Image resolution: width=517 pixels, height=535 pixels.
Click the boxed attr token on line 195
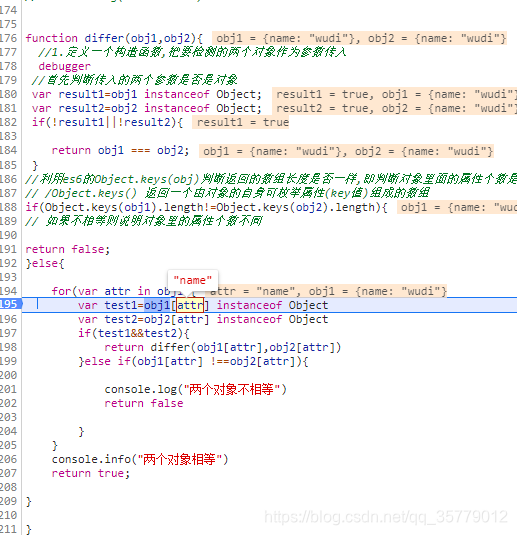[190, 305]
